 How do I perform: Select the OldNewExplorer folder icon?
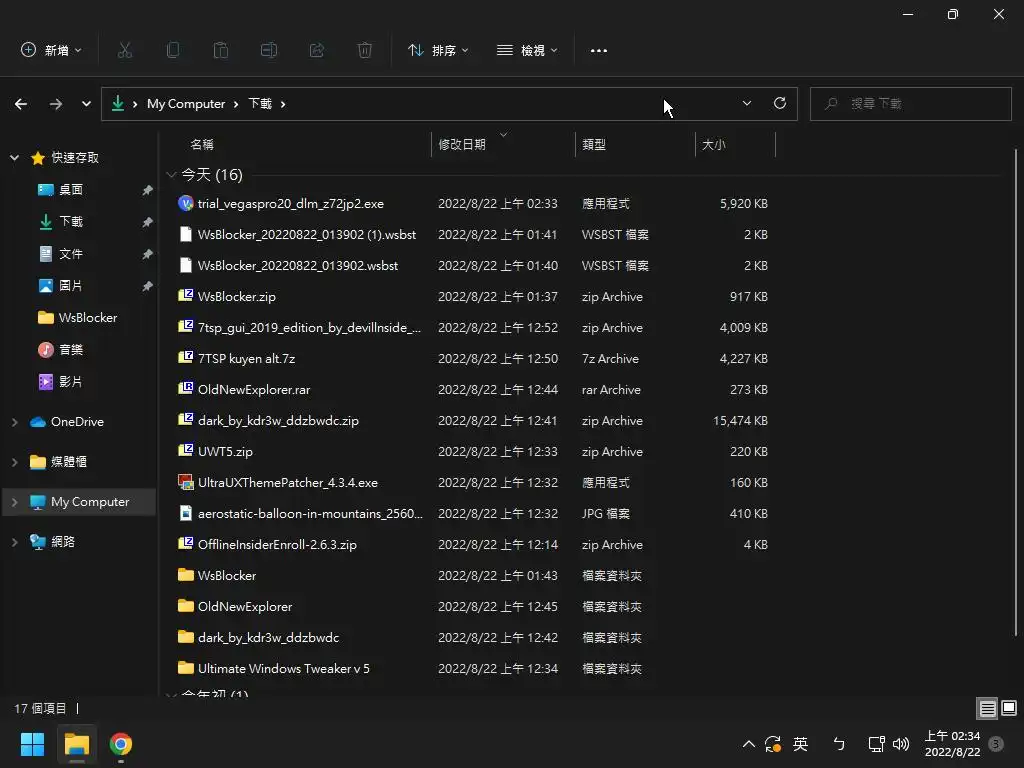tap(185, 606)
